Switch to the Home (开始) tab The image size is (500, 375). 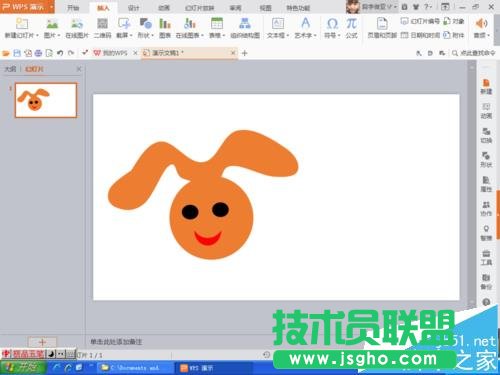pyautogui.click(x=73, y=8)
